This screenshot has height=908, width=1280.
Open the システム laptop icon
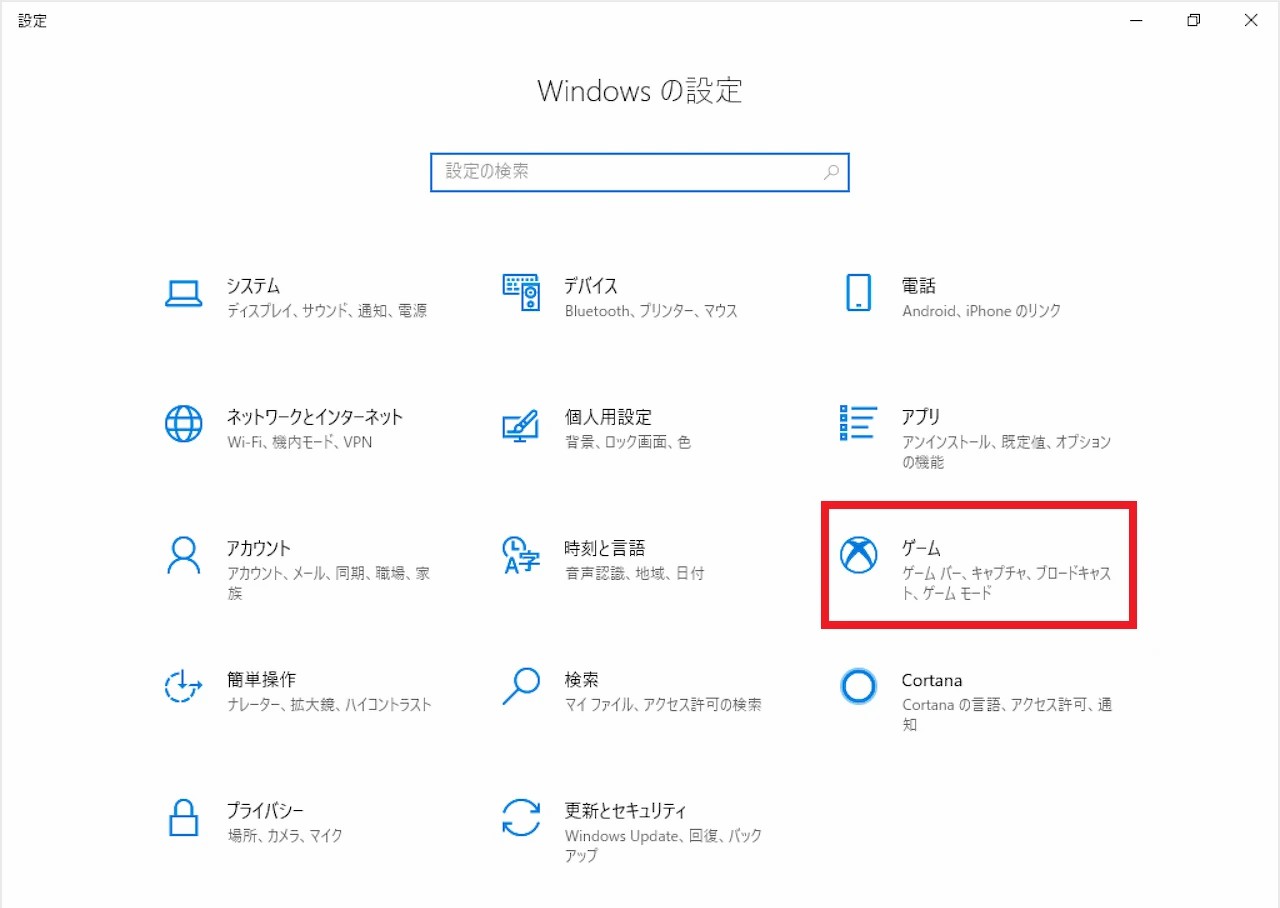point(184,293)
